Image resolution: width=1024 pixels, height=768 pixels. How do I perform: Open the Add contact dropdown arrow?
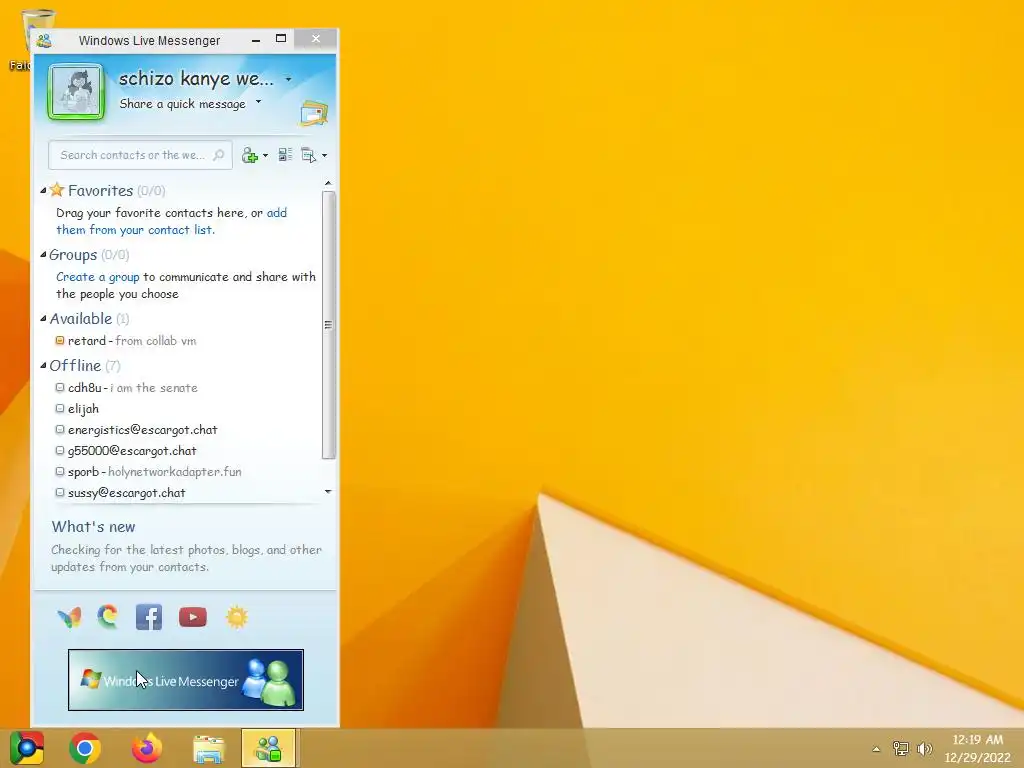coord(265,155)
